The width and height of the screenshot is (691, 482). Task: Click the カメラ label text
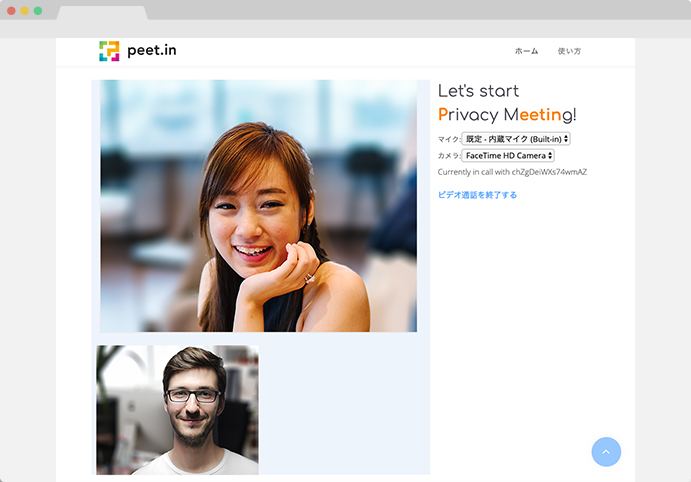(448, 156)
